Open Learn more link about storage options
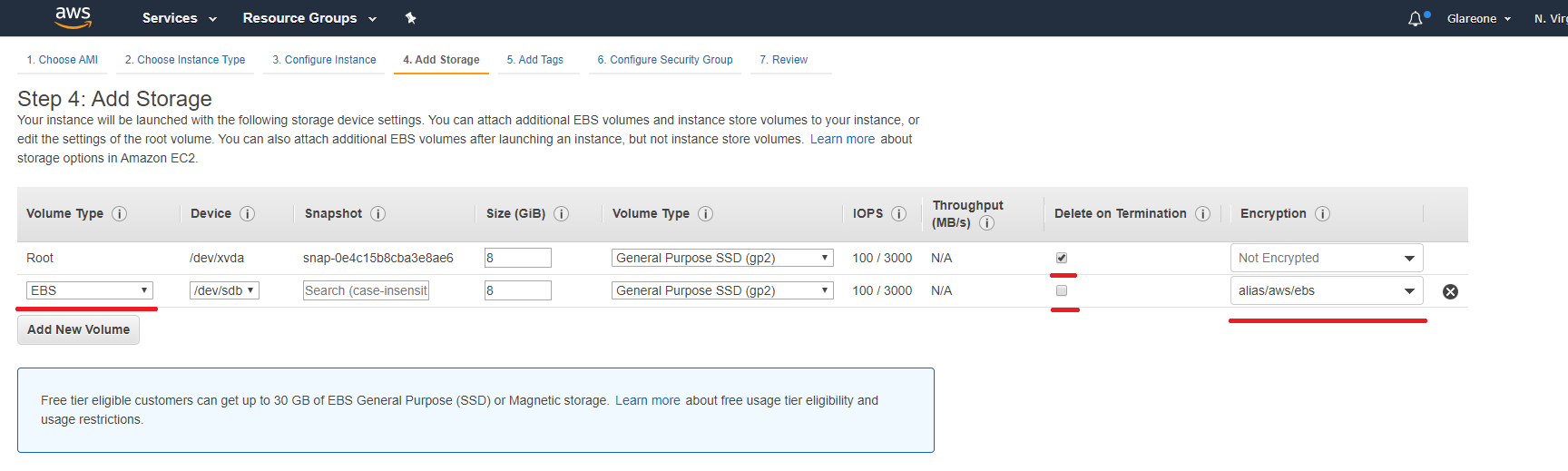Image resolution: width=1568 pixels, height=471 pixels. (842, 139)
